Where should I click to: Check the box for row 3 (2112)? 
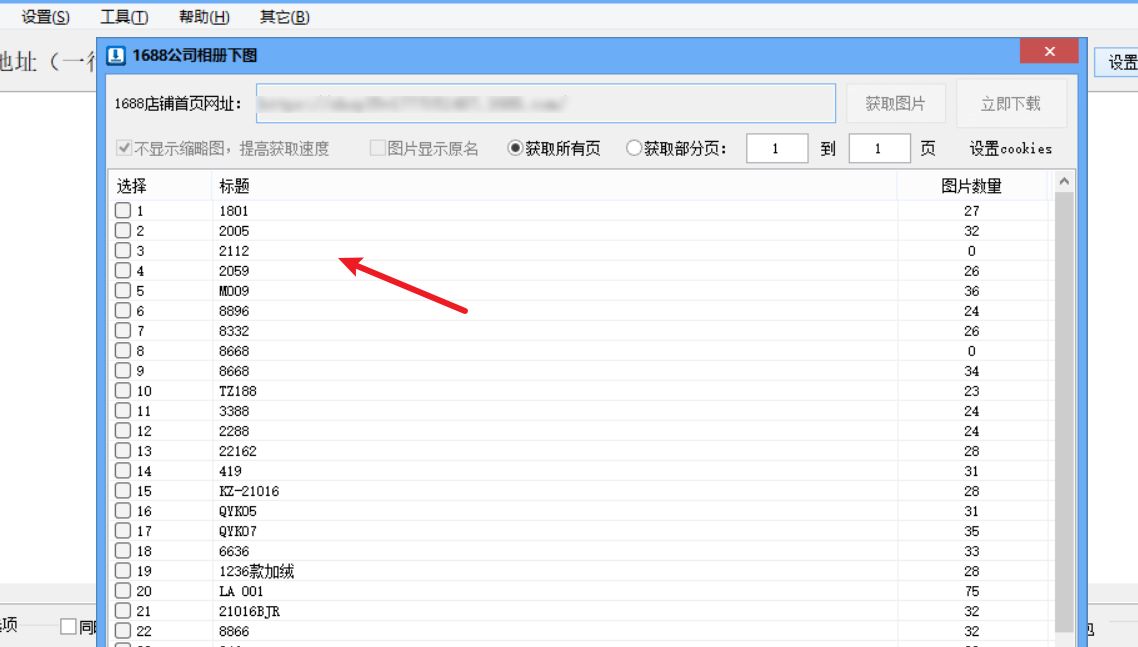coord(123,251)
